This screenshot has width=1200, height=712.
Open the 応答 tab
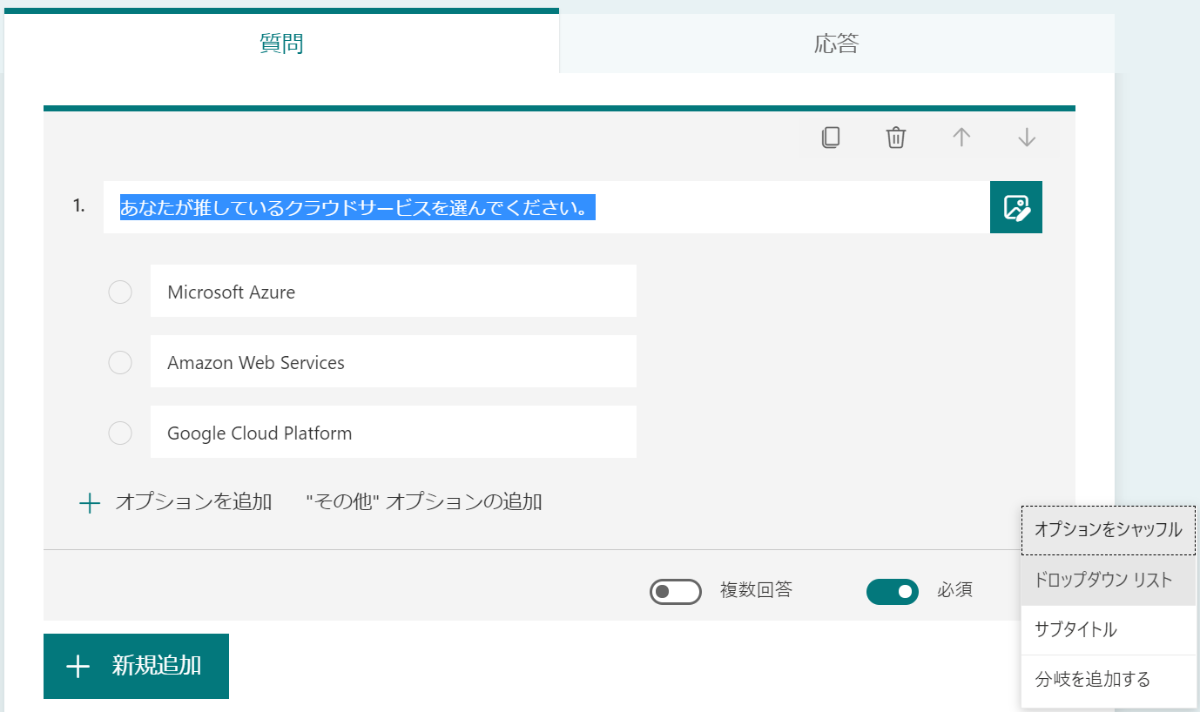point(837,43)
